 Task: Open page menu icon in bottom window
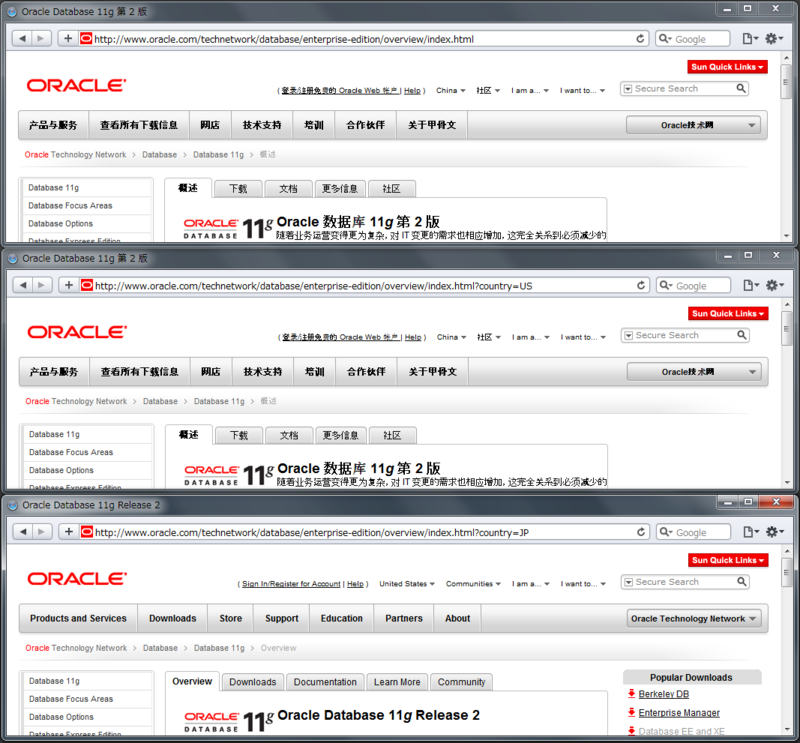point(751,532)
